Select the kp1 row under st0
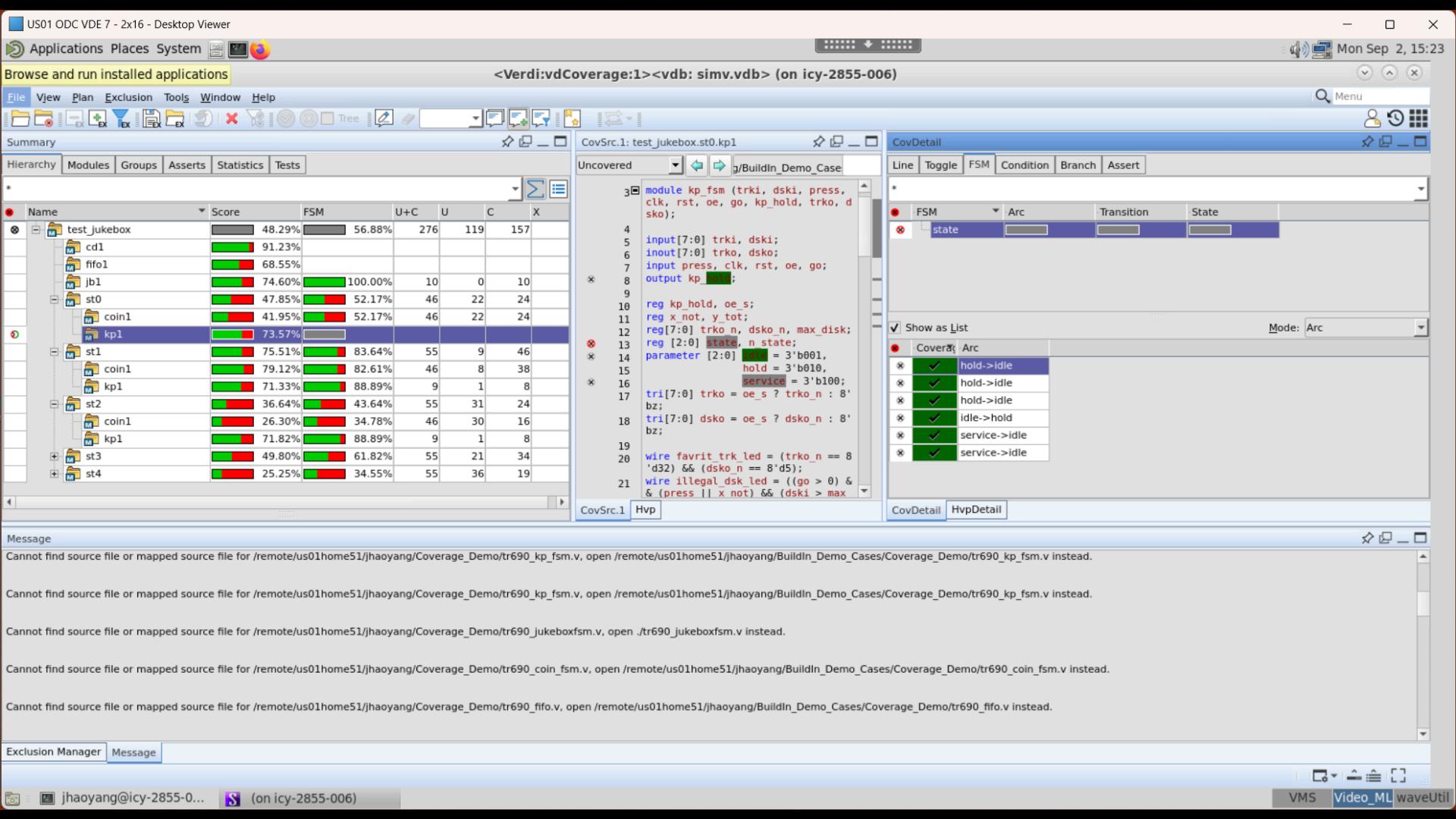 [x=287, y=334]
